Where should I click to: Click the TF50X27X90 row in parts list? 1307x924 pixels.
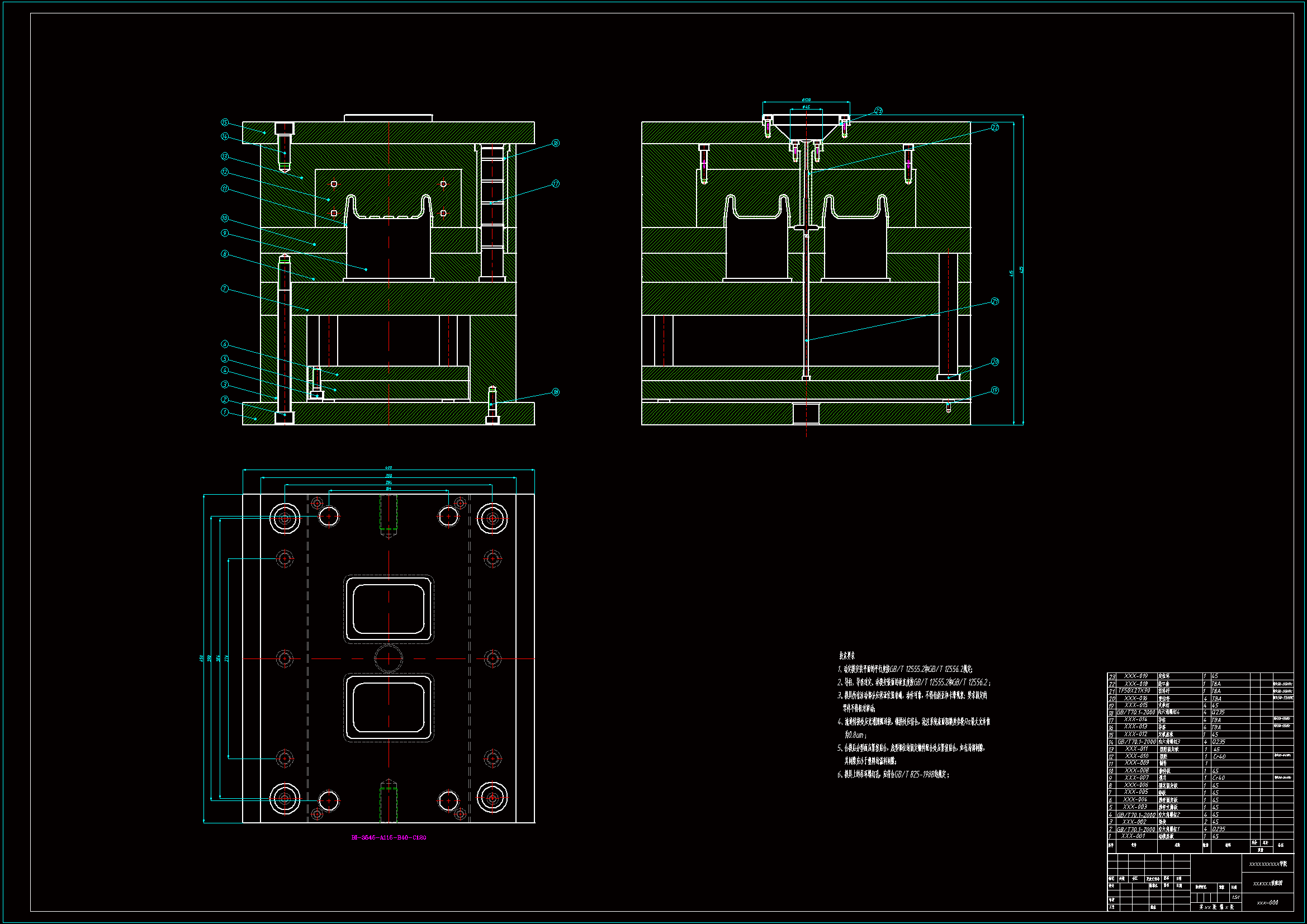pos(1134,690)
